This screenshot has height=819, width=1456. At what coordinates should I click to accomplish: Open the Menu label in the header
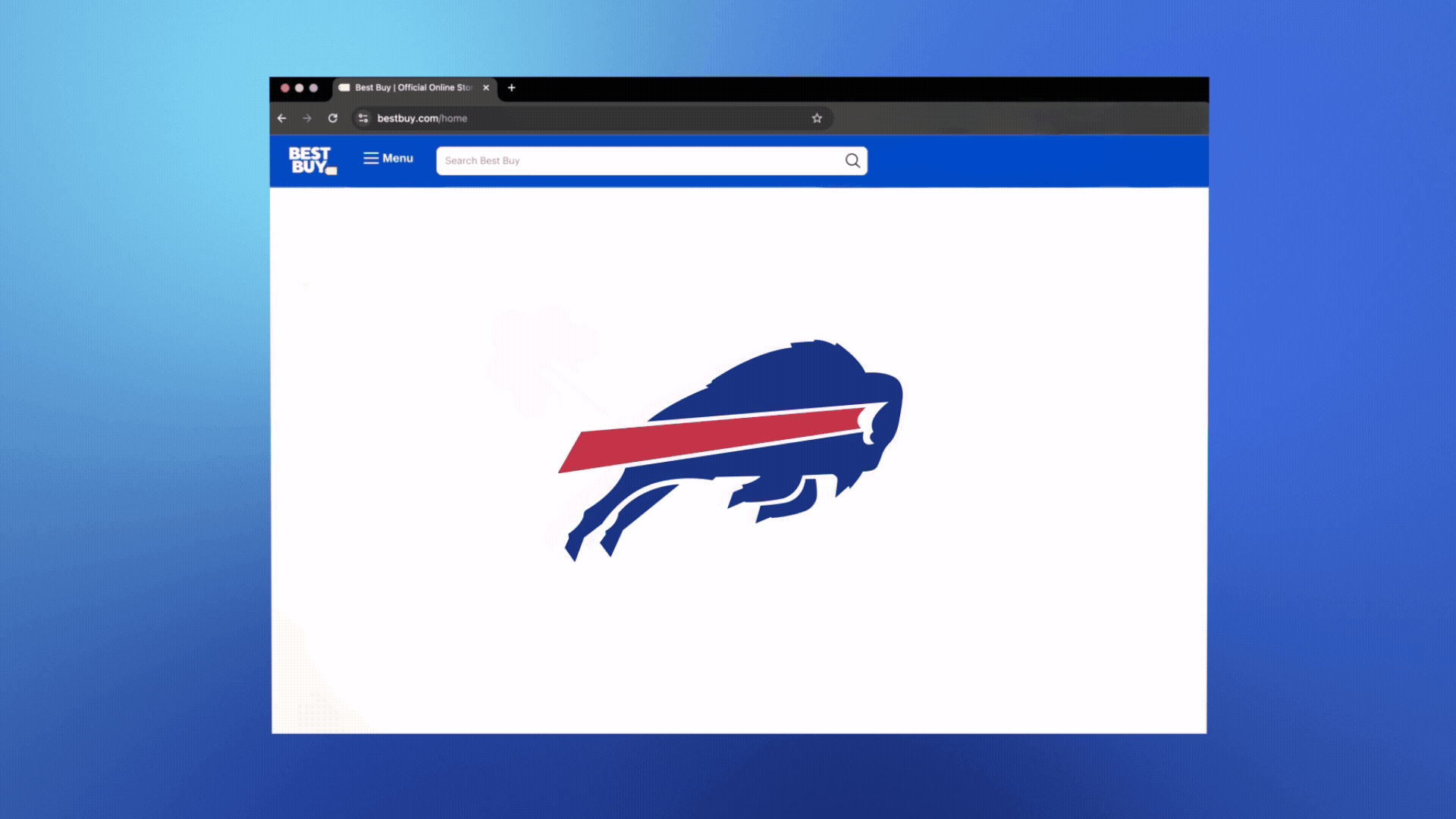pos(397,158)
